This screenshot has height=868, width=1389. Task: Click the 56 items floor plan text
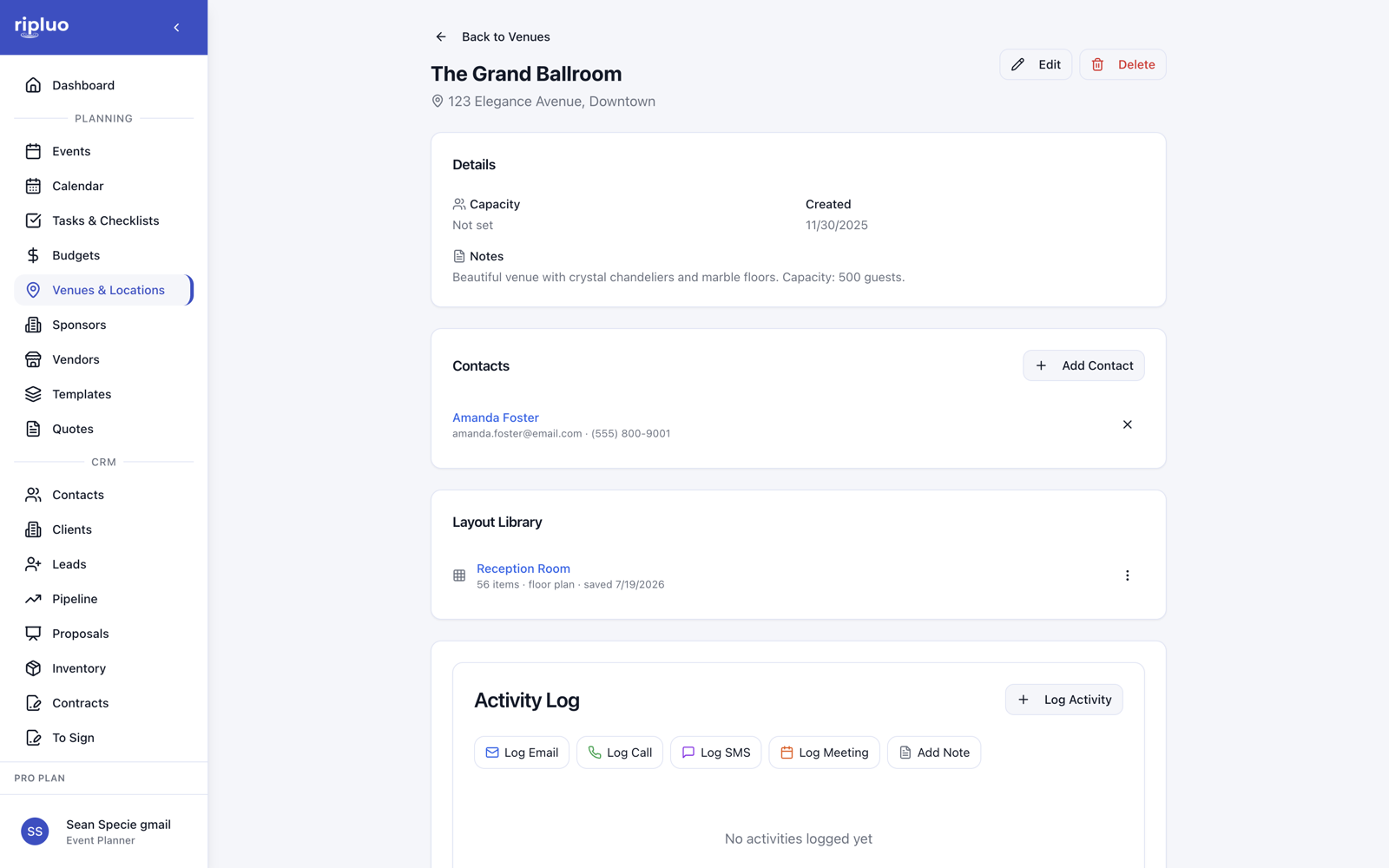click(x=570, y=584)
